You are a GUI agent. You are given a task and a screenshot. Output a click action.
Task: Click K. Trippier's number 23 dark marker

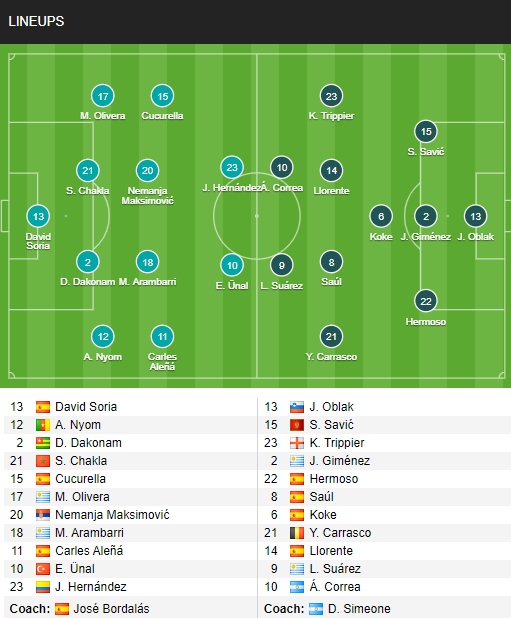(x=331, y=96)
